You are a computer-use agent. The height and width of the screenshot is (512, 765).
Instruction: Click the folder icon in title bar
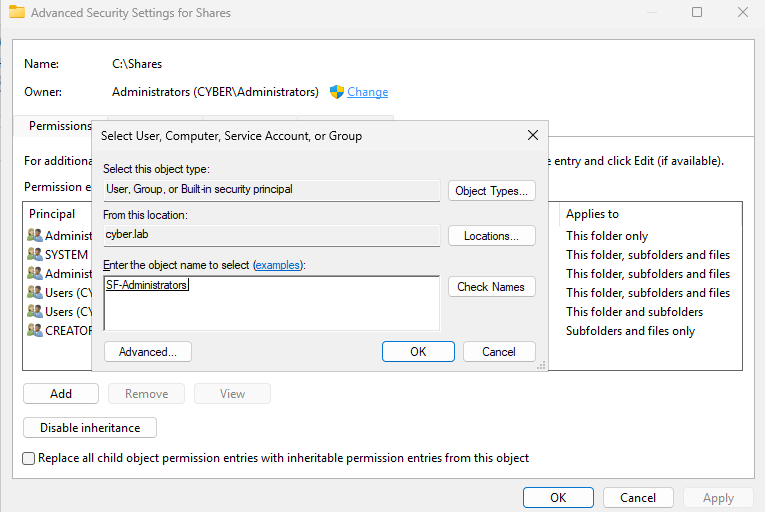(x=17, y=13)
